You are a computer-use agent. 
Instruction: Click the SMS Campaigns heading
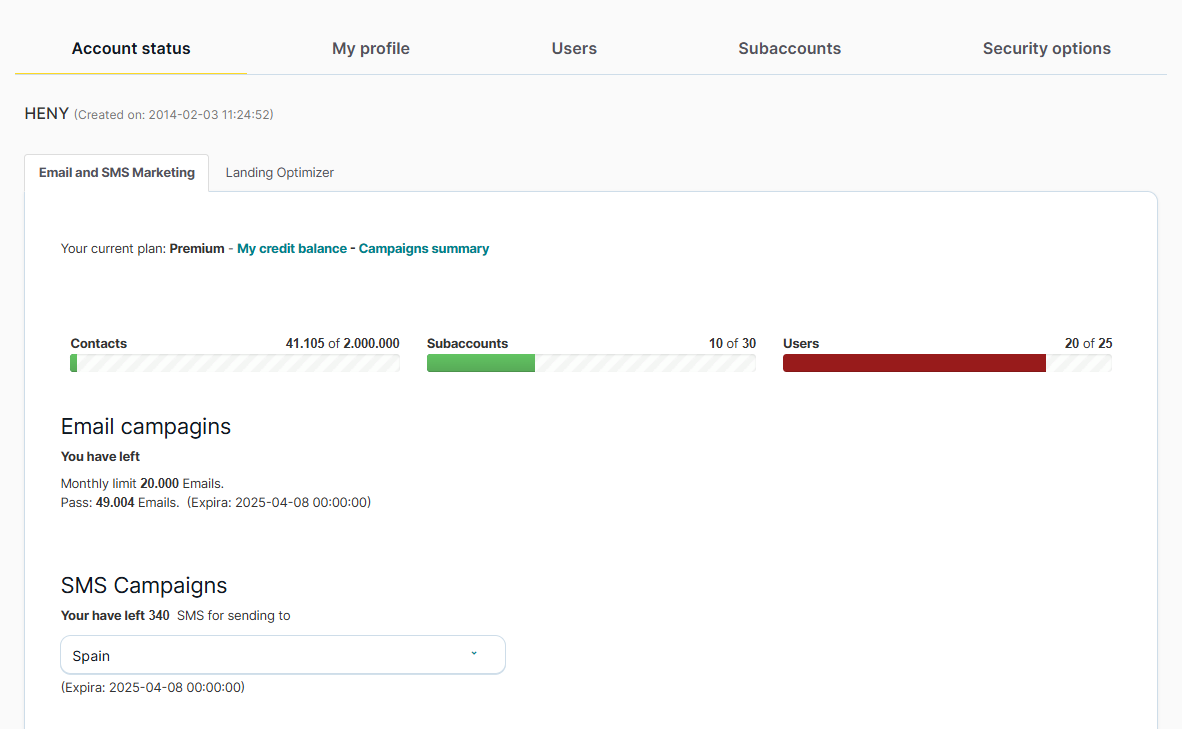(144, 585)
